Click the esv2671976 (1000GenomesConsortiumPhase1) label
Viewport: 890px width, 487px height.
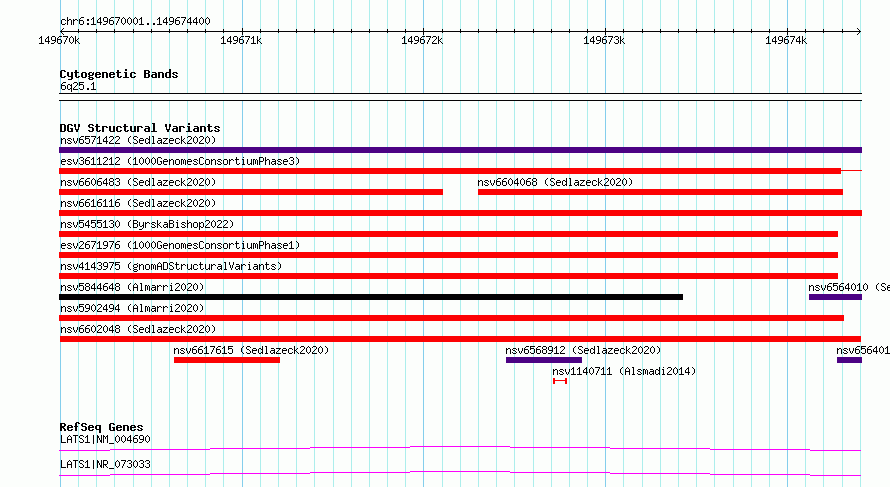(180, 245)
